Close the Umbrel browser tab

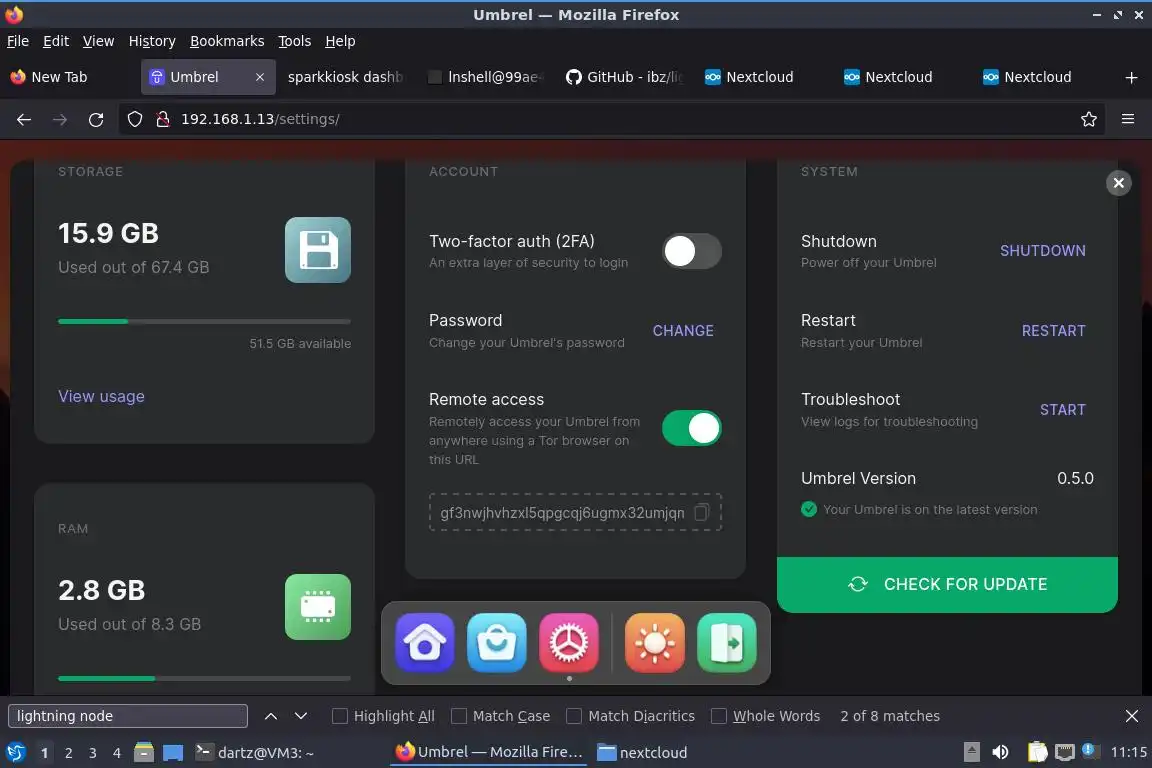(x=259, y=77)
